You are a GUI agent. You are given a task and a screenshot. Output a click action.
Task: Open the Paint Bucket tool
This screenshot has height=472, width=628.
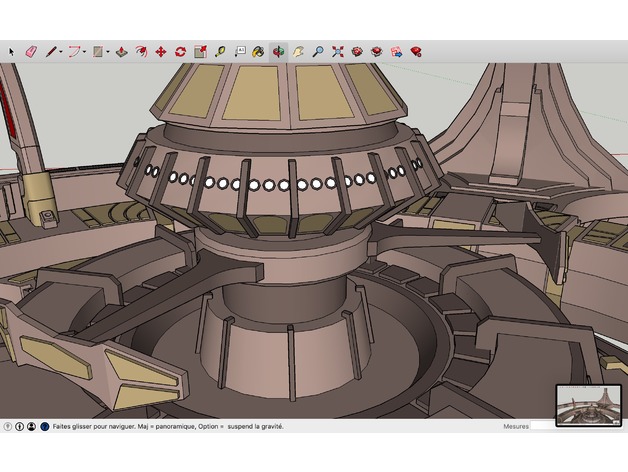(258, 51)
